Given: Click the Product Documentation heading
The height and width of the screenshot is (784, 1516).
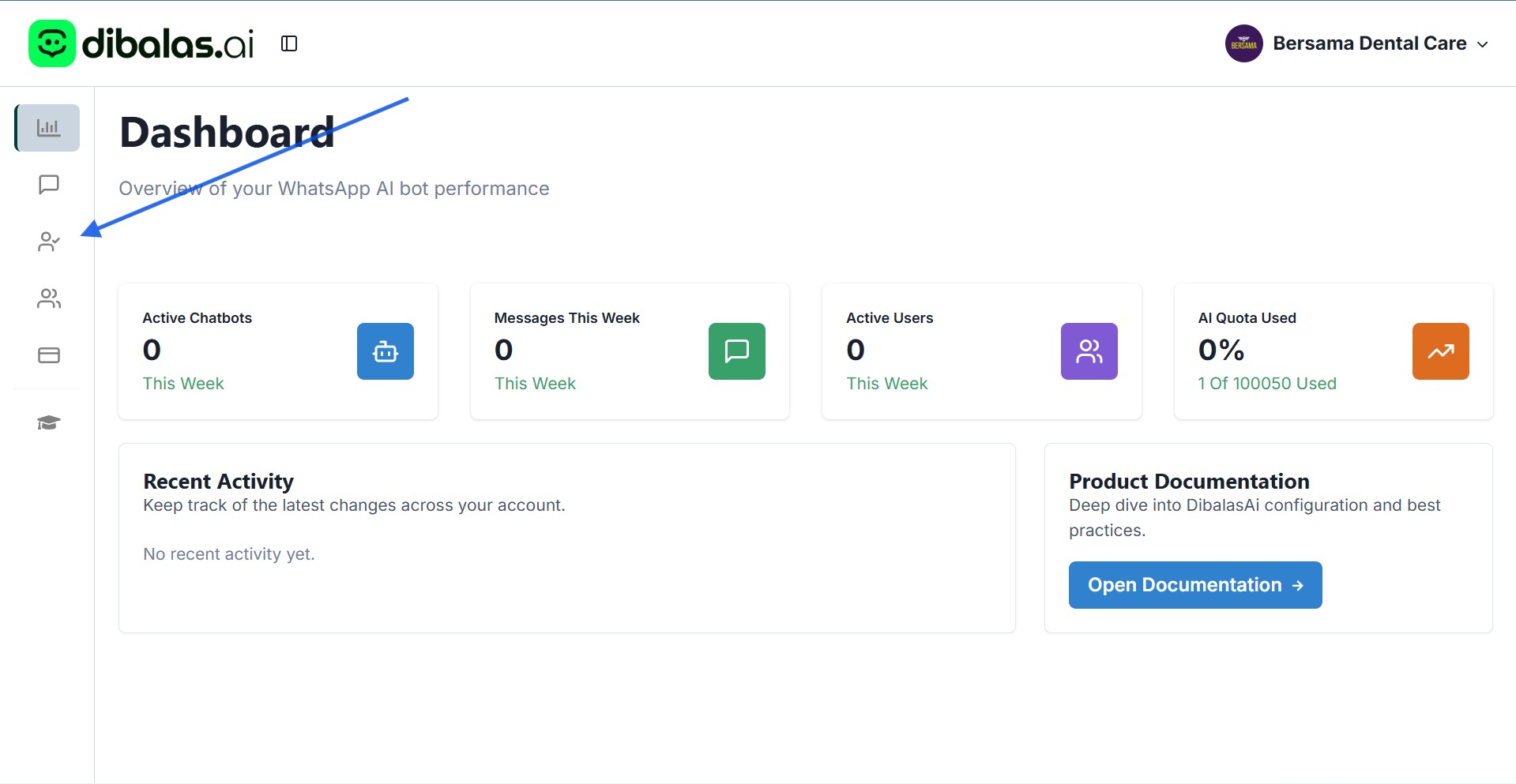Looking at the screenshot, I should point(1188,481).
